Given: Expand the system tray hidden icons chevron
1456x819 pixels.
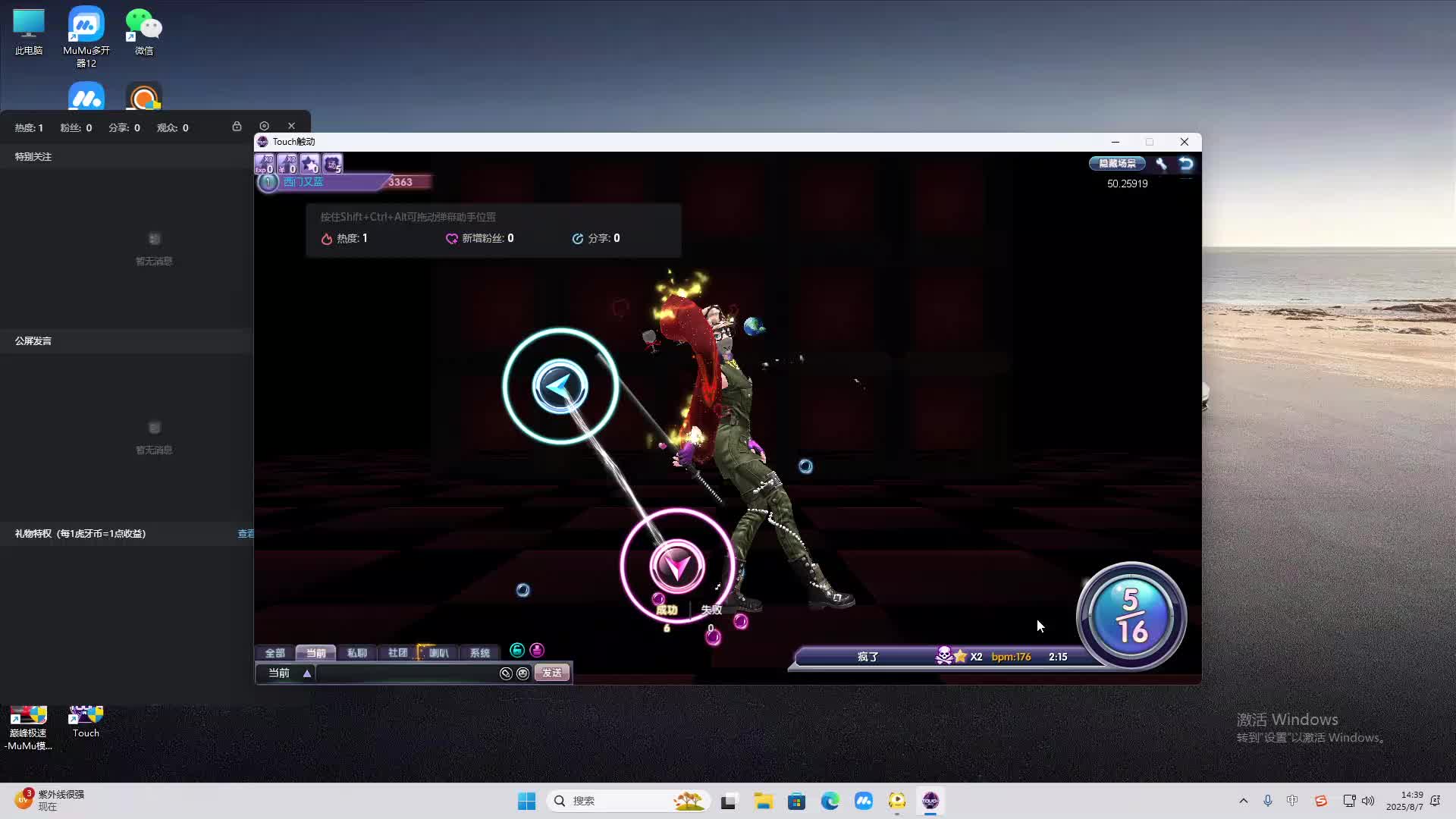Looking at the screenshot, I should (1243, 801).
